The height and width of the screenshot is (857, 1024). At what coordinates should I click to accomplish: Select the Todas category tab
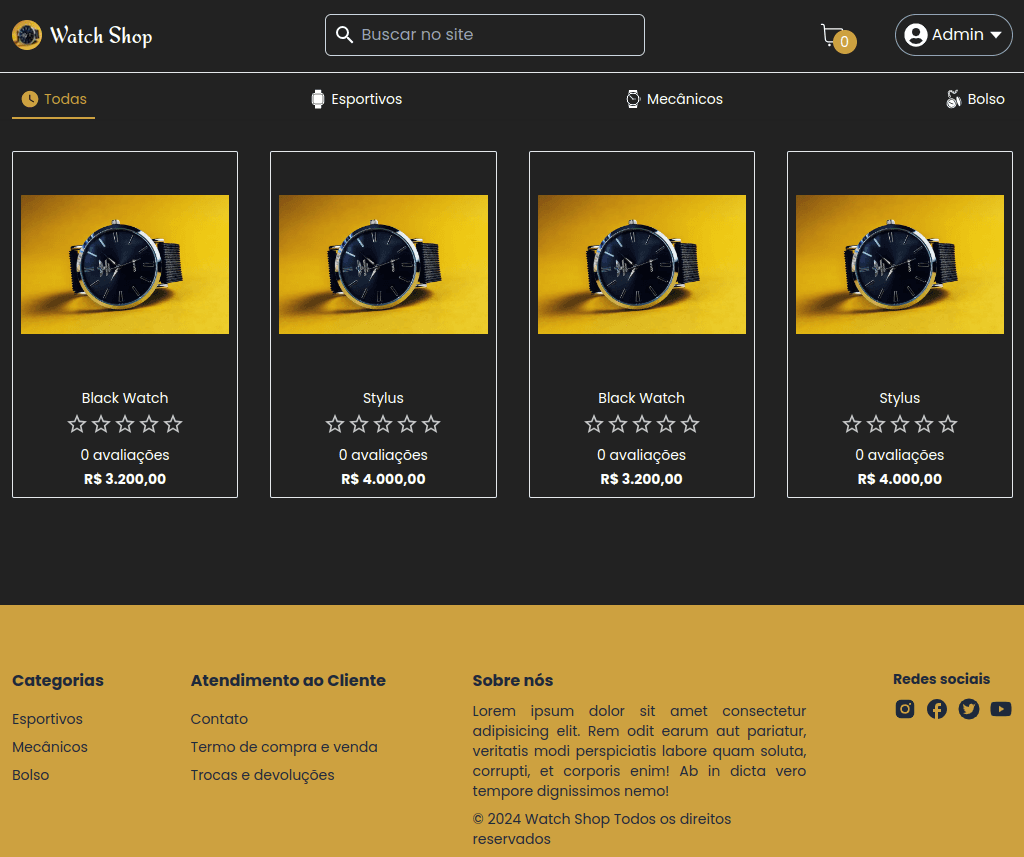pos(54,99)
